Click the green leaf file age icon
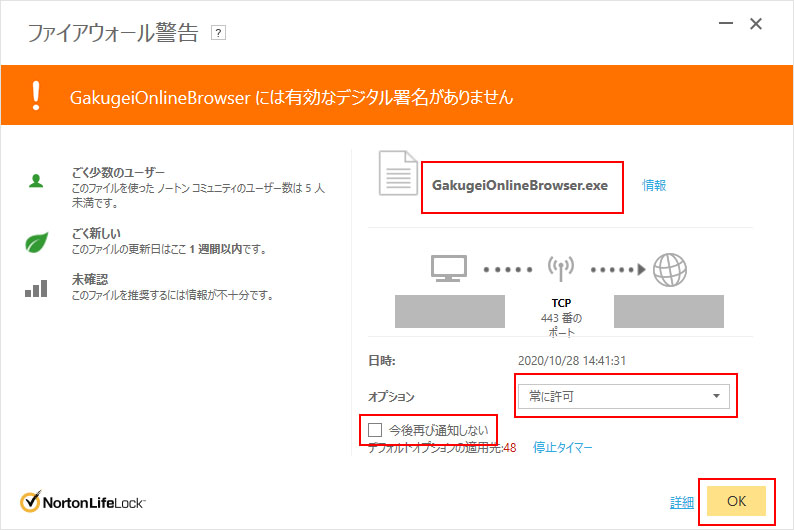The width and height of the screenshot is (794, 530). [36, 241]
